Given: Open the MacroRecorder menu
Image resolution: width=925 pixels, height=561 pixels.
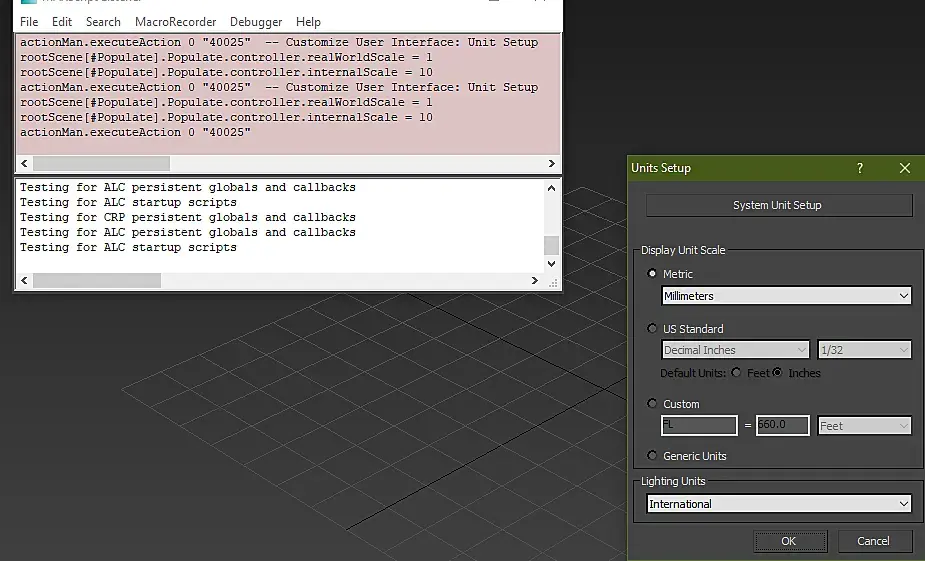Looking at the screenshot, I should pyautogui.click(x=175, y=22).
